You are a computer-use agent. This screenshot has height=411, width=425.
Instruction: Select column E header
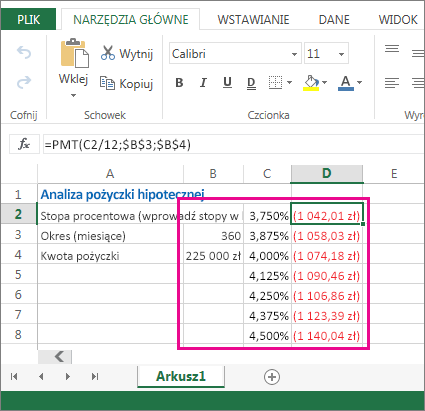pos(394,174)
